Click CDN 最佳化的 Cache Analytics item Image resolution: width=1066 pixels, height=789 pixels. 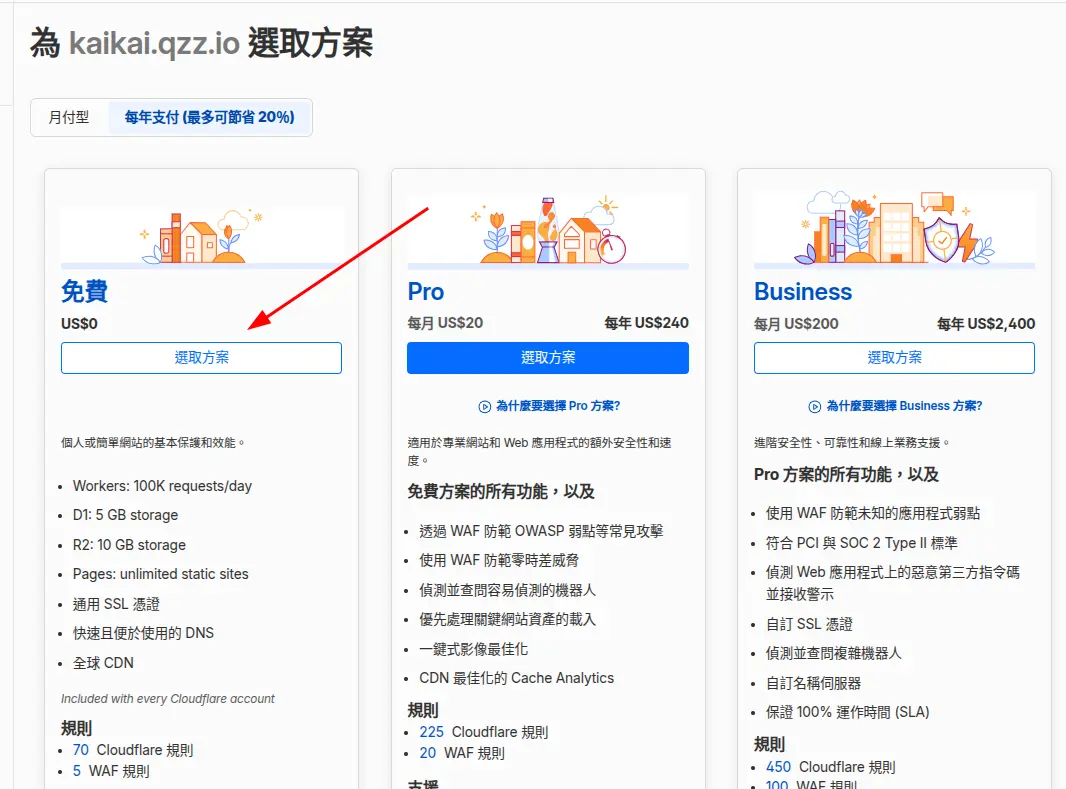(x=516, y=678)
